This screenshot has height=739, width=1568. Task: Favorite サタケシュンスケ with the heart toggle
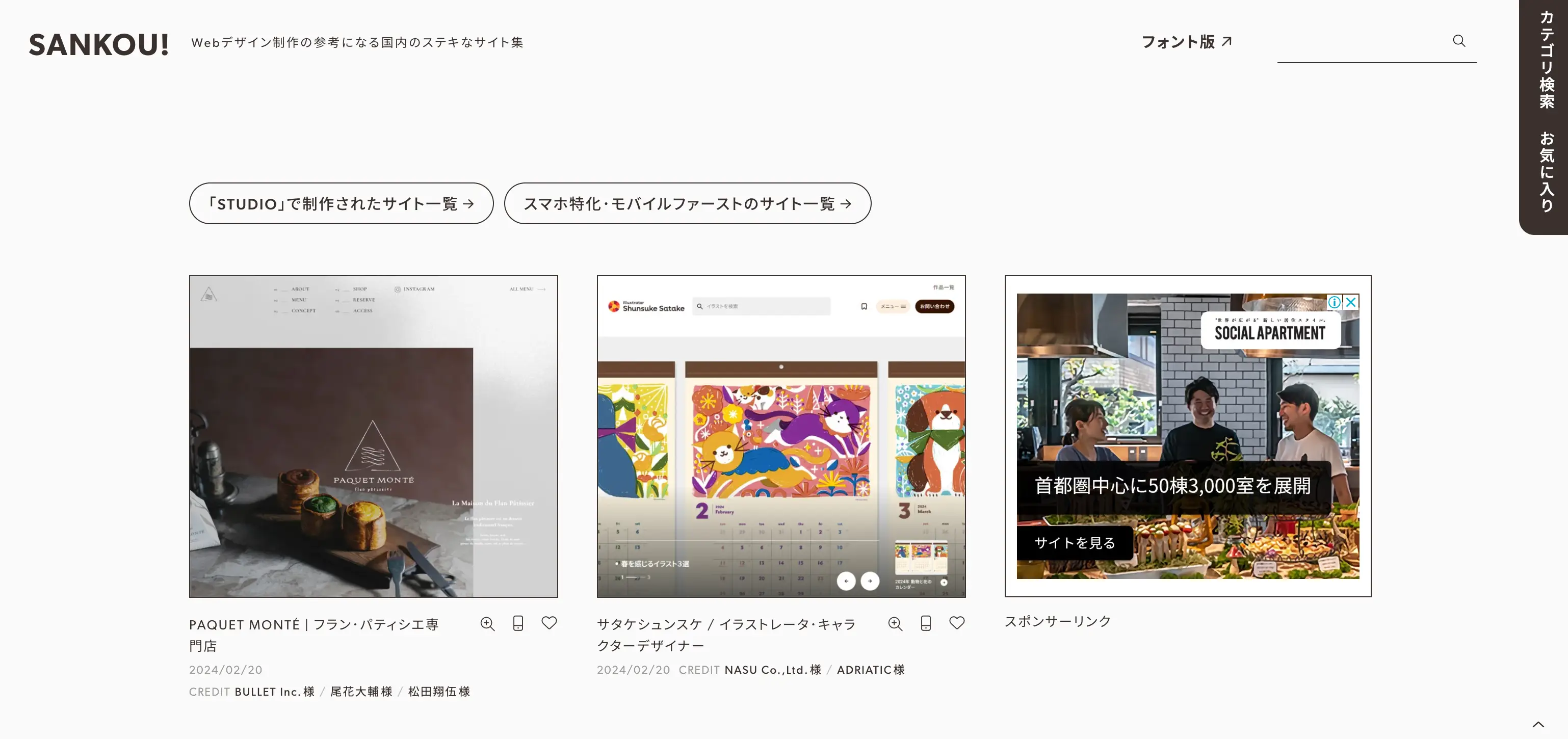coord(957,623)
